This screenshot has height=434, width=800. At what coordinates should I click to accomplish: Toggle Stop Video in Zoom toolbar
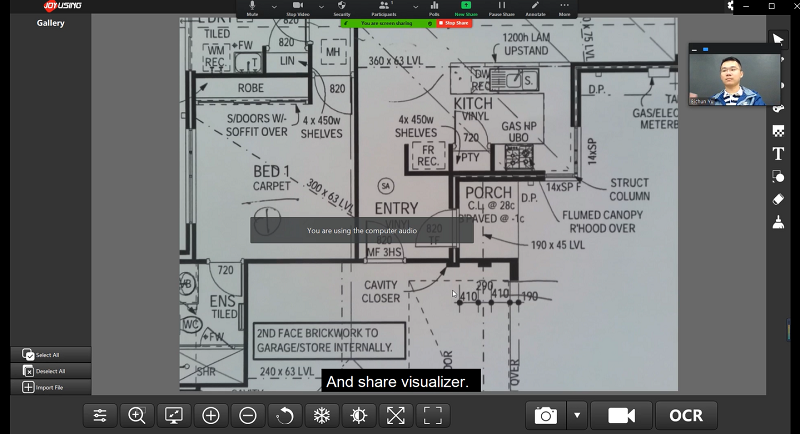[x=298, y=8]
